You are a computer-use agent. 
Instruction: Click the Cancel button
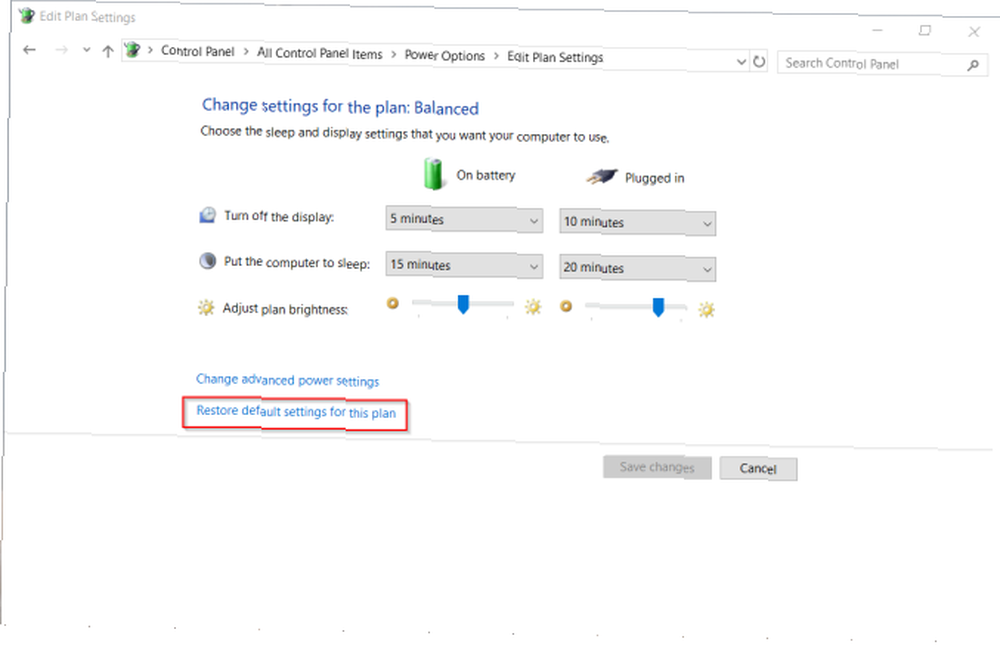click(758, 468)
